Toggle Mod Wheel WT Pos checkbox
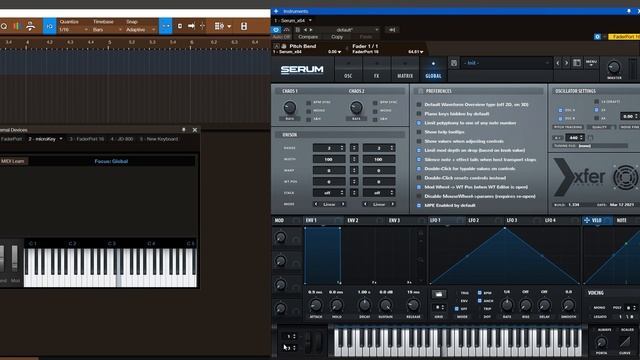The width and height of the screenshot is (640, 360). click(419, 187)
